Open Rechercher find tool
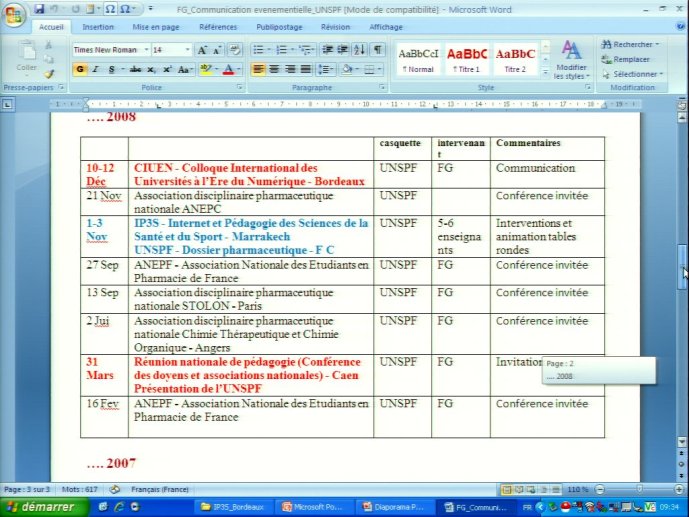This screenshot has width=689, height=517. pyautogui.click(x=630, y=44)
